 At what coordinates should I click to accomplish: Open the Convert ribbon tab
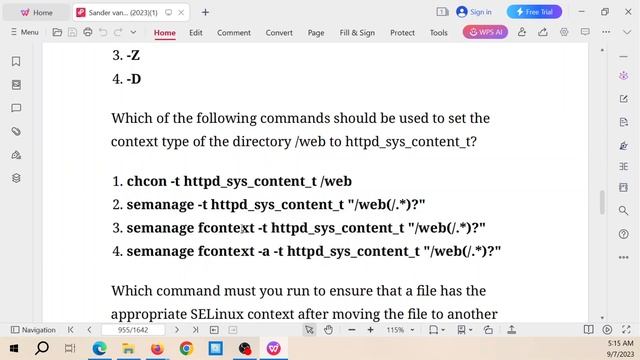[279, 33]
